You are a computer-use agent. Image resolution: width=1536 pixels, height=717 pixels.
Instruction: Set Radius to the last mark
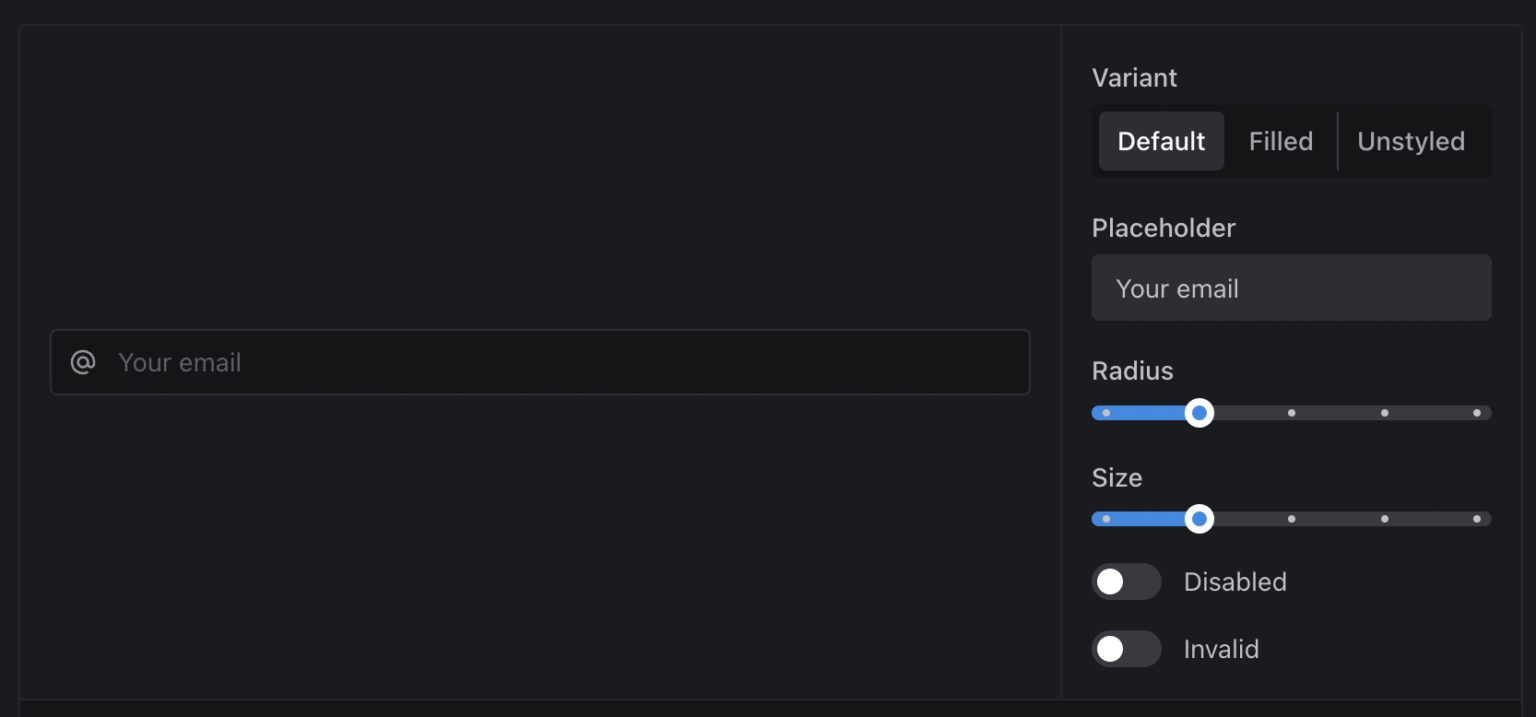[x=1476, y=413]
